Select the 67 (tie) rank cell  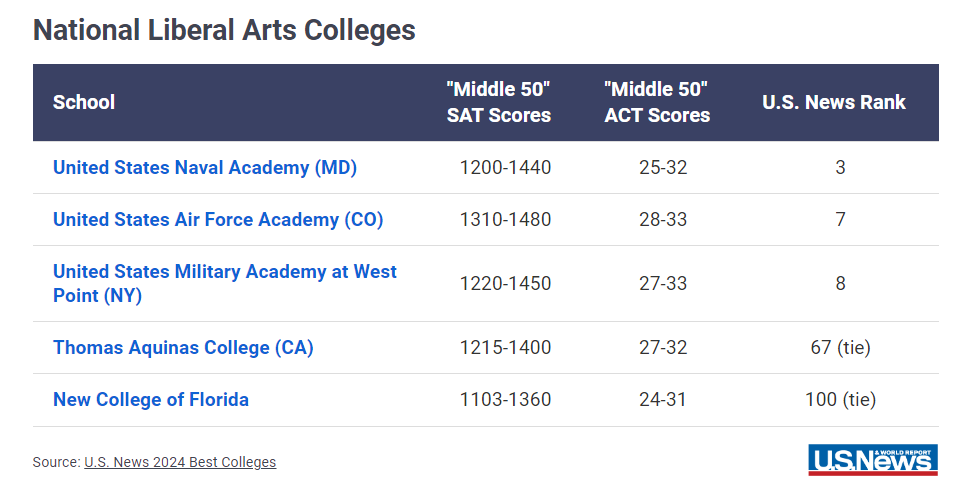click(x=840, y=348)
